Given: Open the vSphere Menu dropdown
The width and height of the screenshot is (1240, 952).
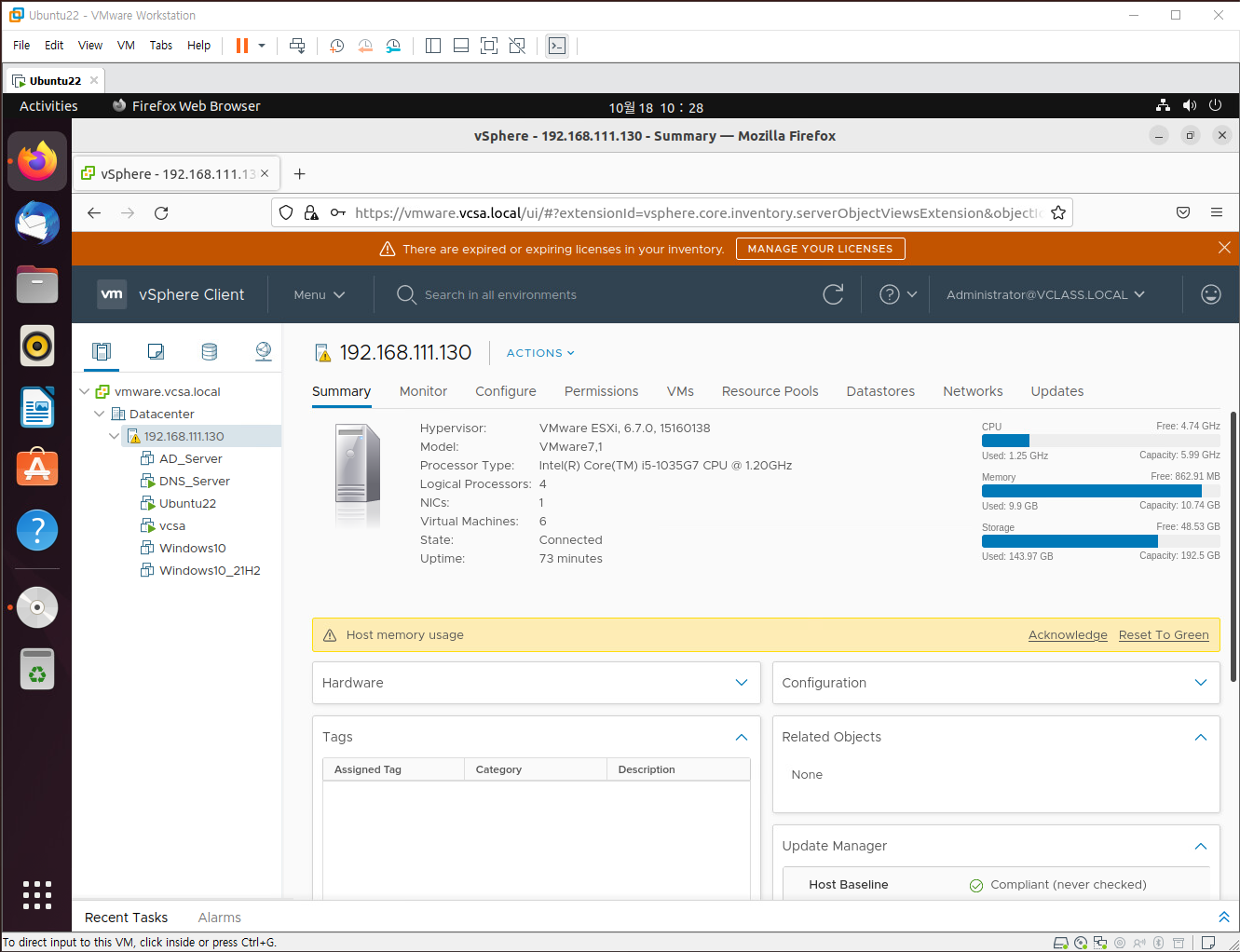Looking at the screenshot, I should click(x=320, y=294).
